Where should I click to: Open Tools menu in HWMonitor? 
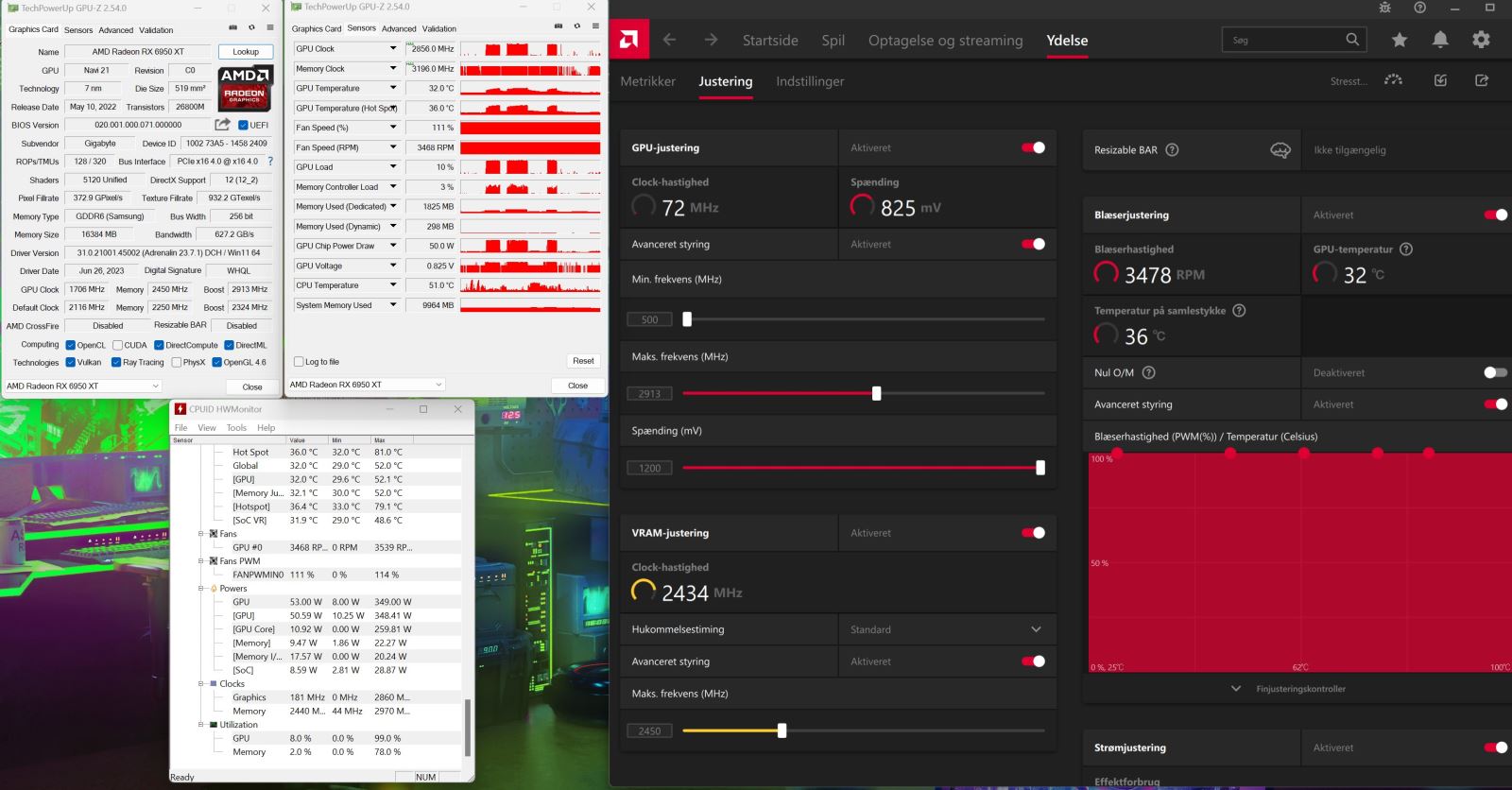click(x=236, y=428)
